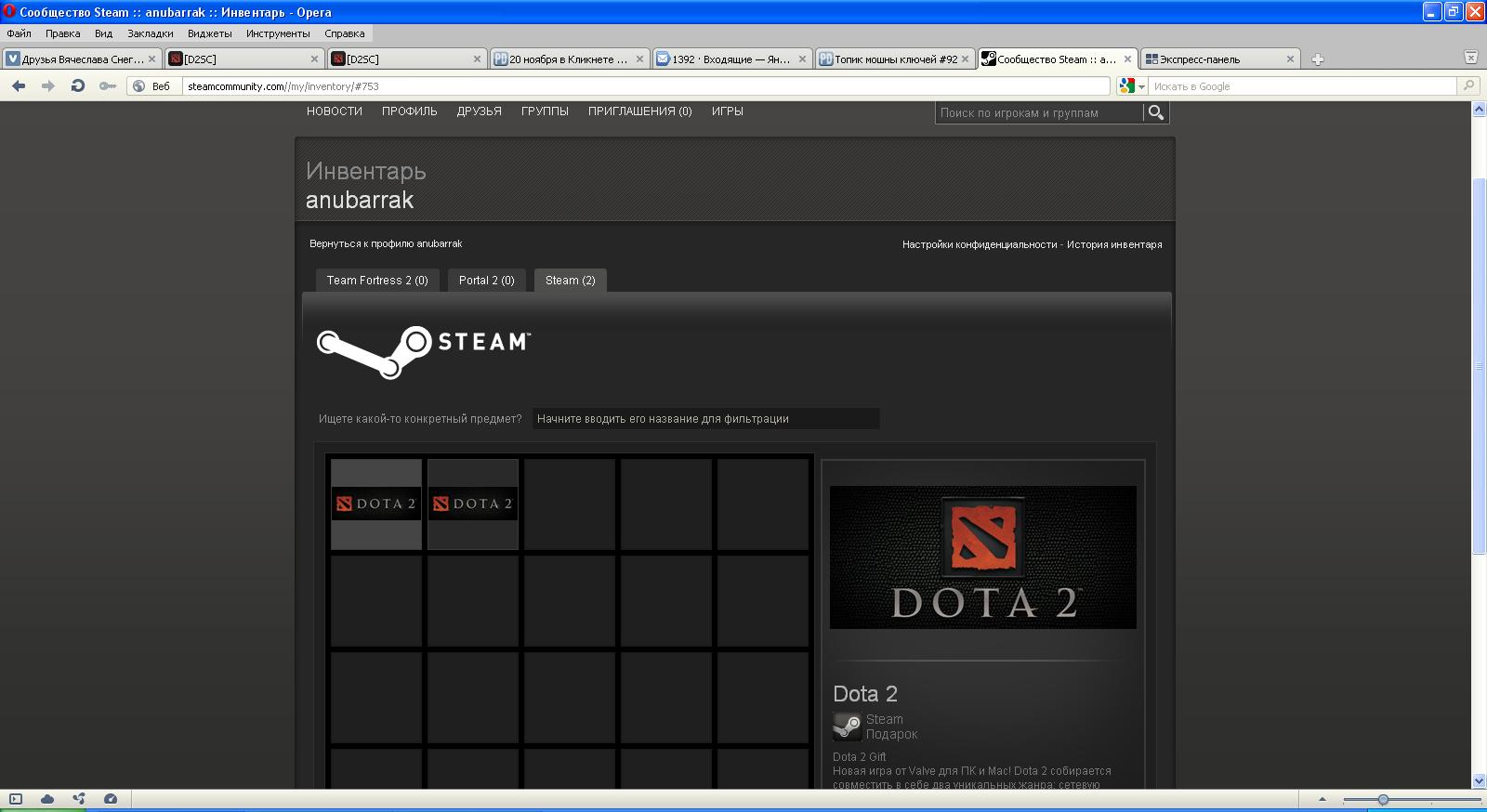Click the item name filter input field

point(706,419)
